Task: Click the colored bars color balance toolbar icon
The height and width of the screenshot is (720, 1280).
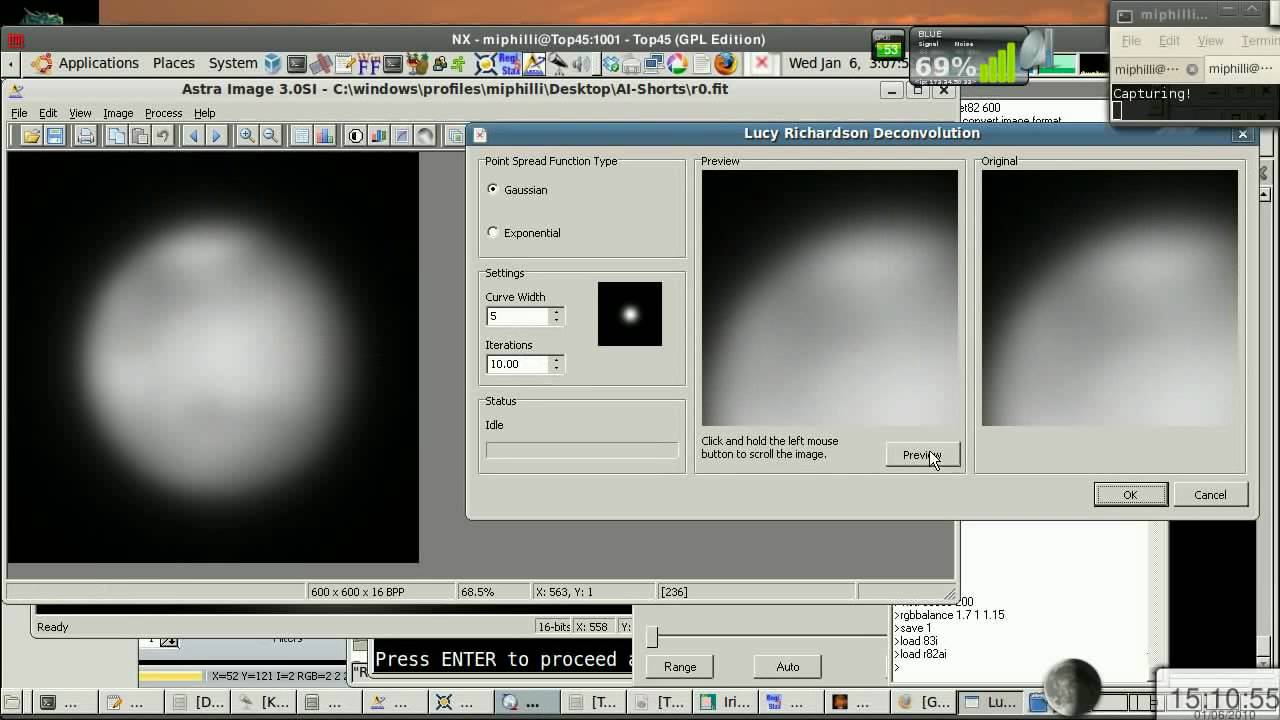Action: click(x=378, y=136)
